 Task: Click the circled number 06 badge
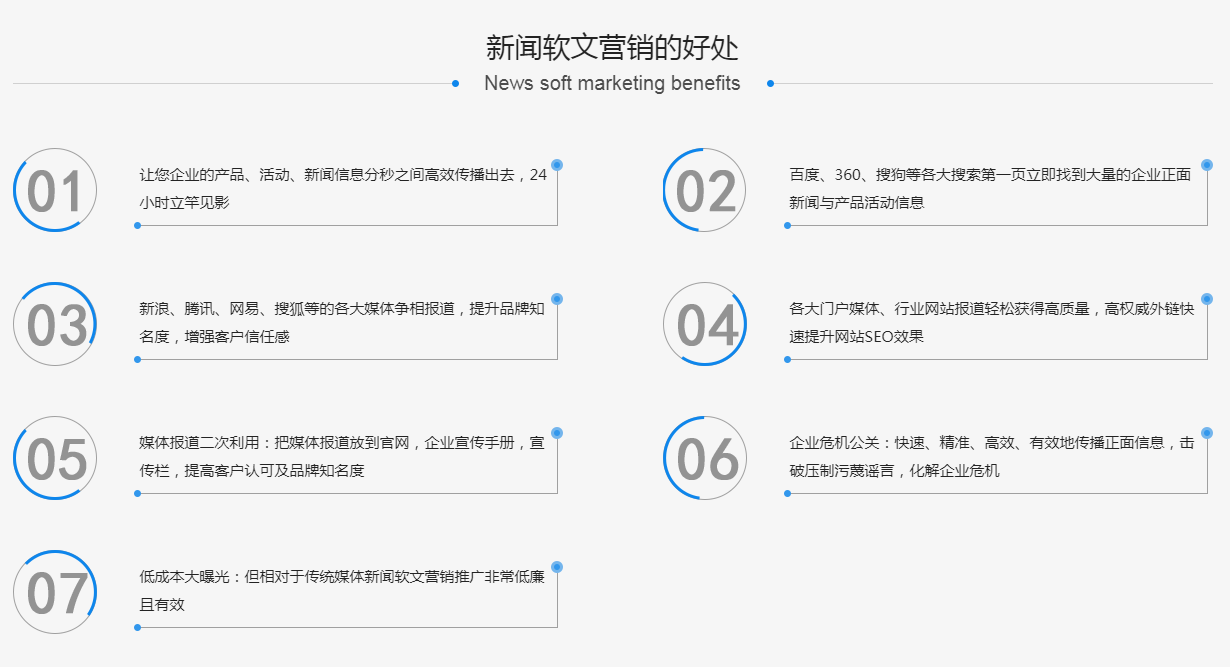[705, 458]
